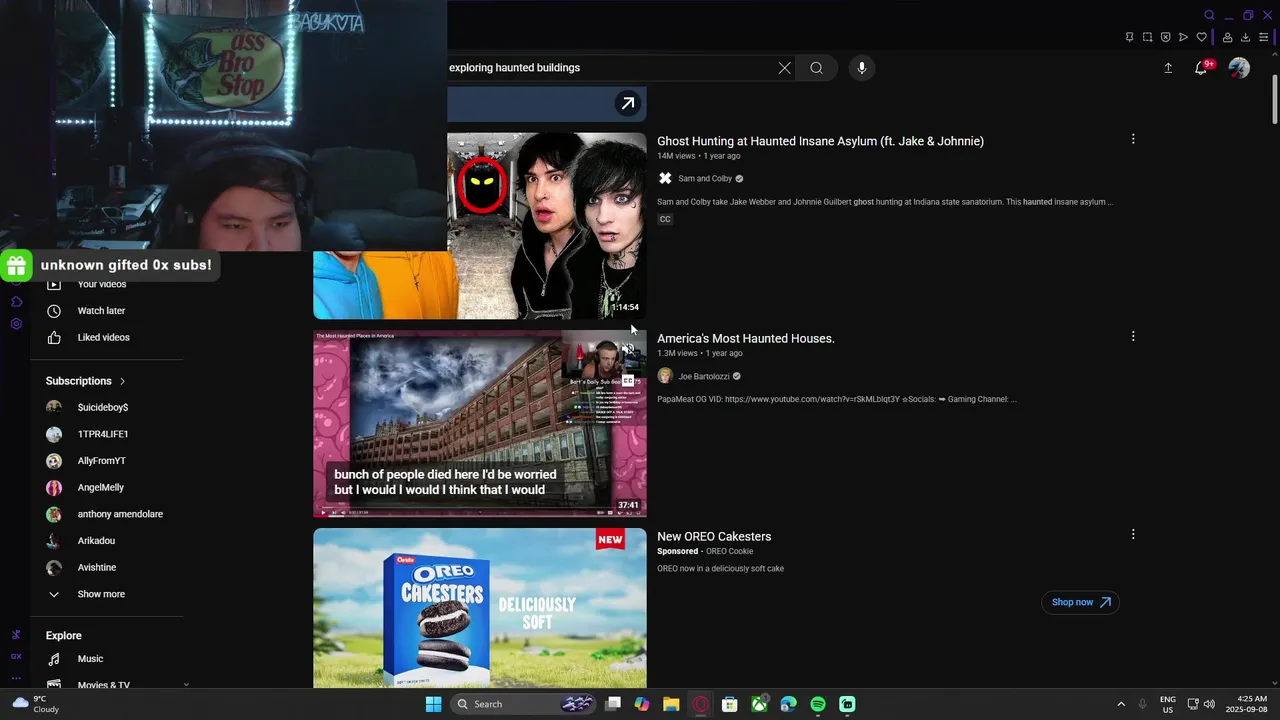
Task: Clear the YouTube search box text
Action: tap(784, 68)
